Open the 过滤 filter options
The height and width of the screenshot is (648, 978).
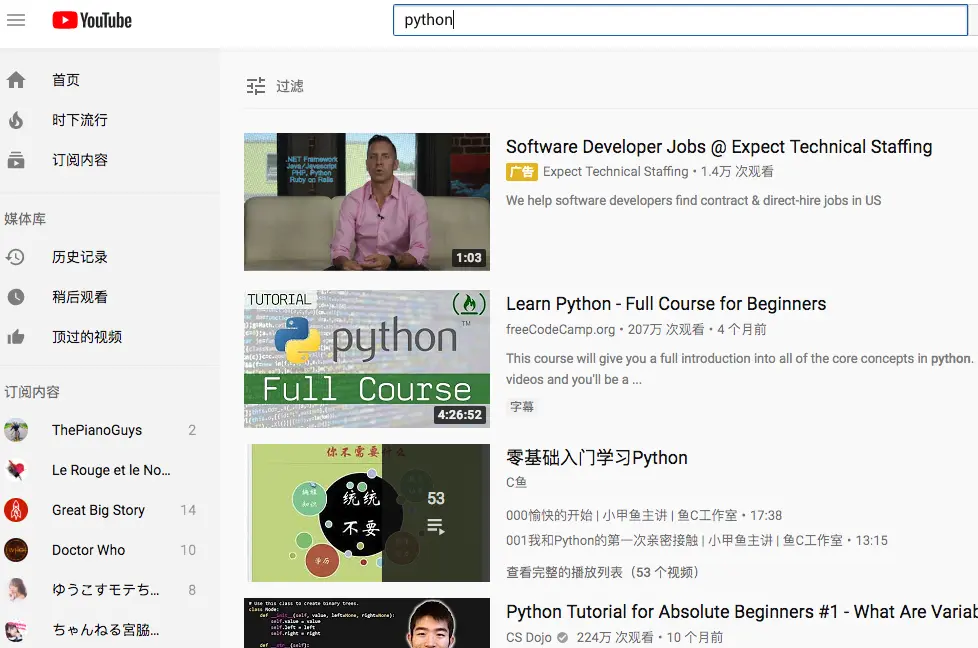[x=290, y=86]
